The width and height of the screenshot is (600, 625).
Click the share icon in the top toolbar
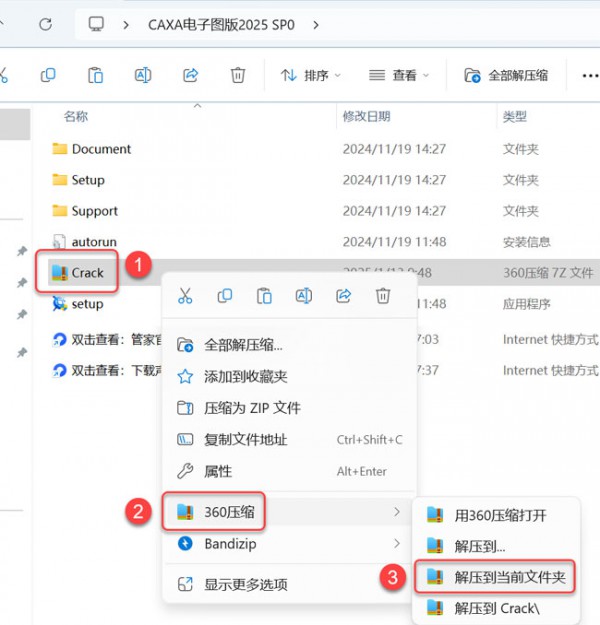click(191, 75)
